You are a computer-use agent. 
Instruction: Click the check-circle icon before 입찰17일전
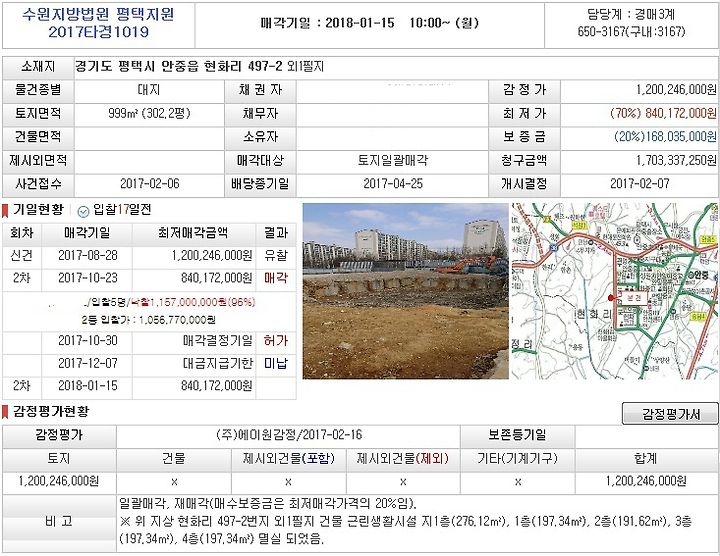(x=83, y=211)
